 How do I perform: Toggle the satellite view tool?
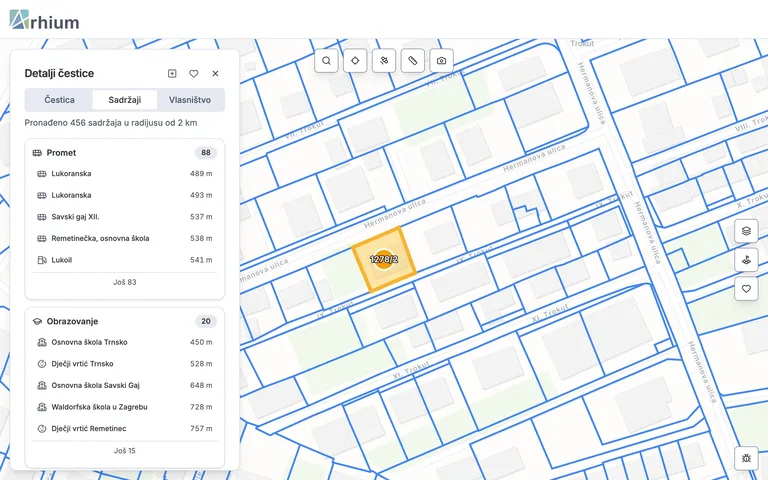tap(384, 61)
